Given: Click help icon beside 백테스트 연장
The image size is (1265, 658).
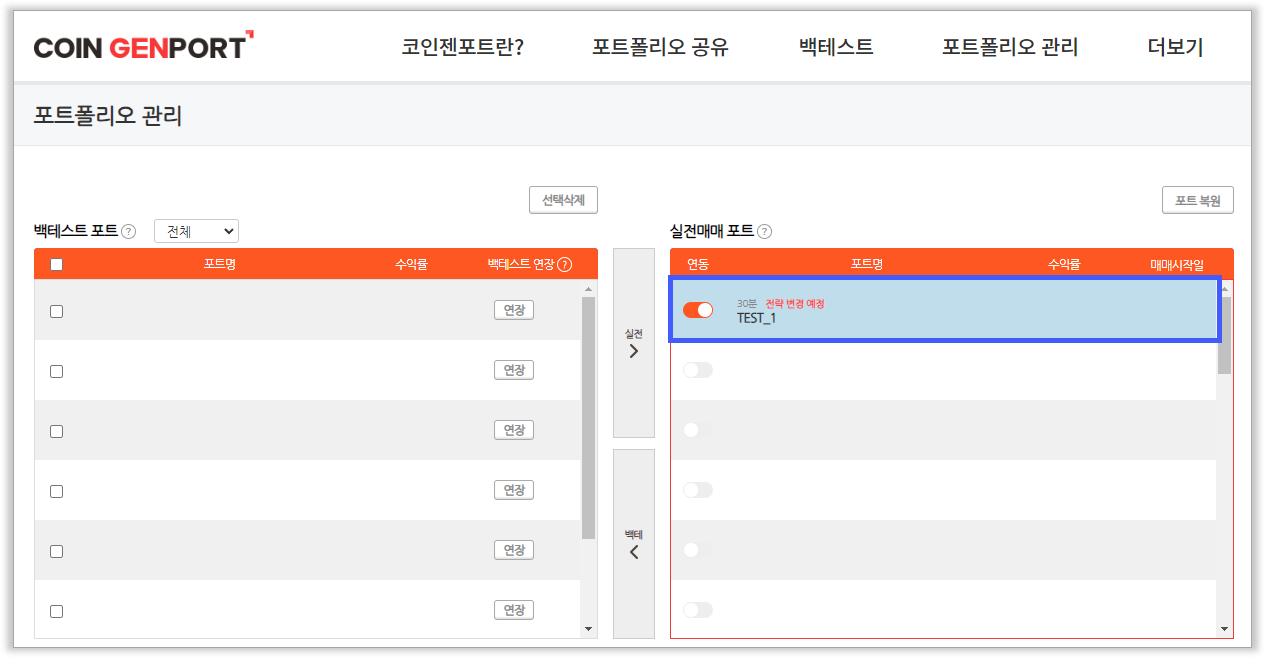Looking at the screenshot, I should point(565,265).
